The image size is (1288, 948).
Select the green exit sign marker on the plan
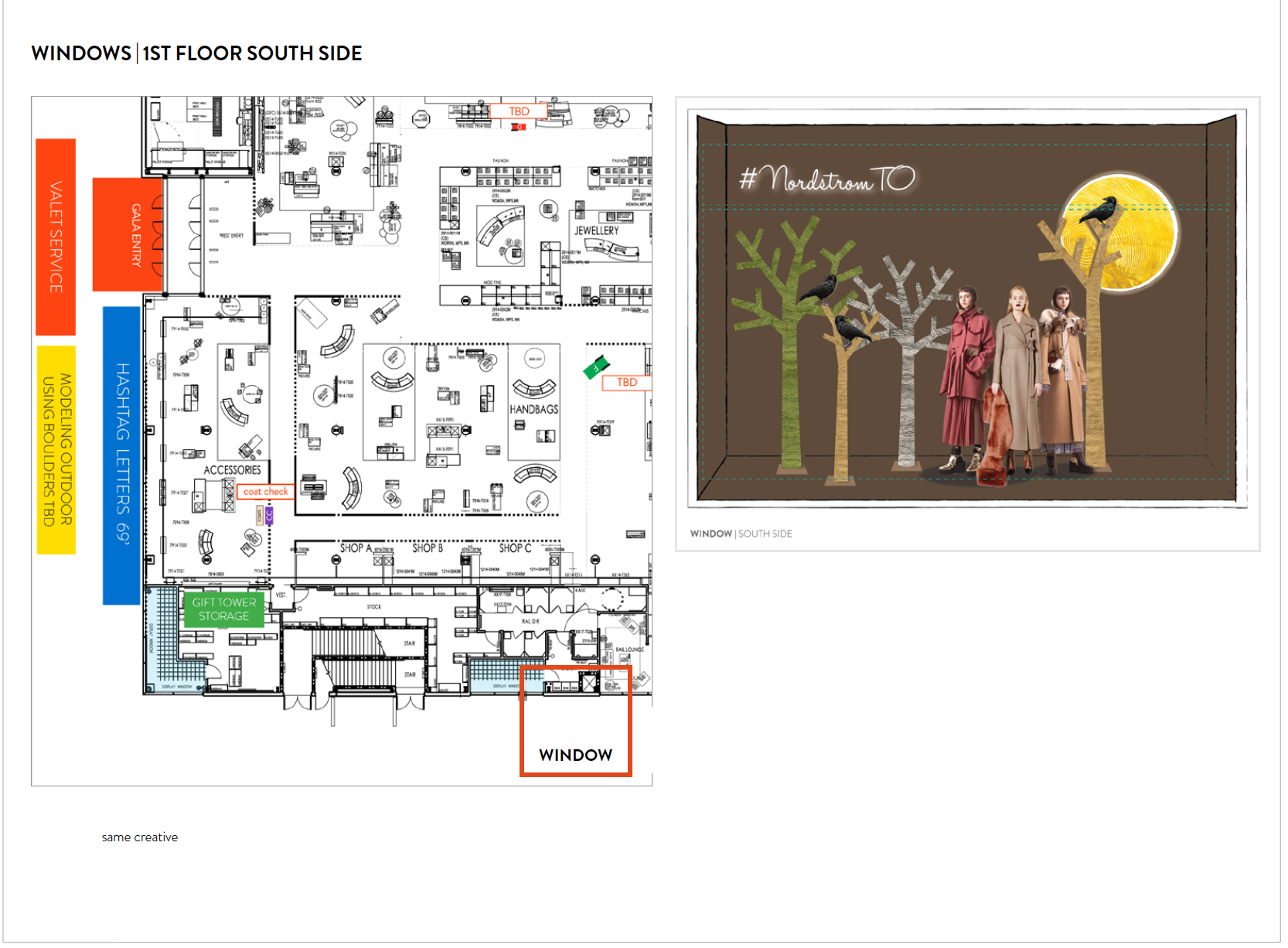[596, 367]
